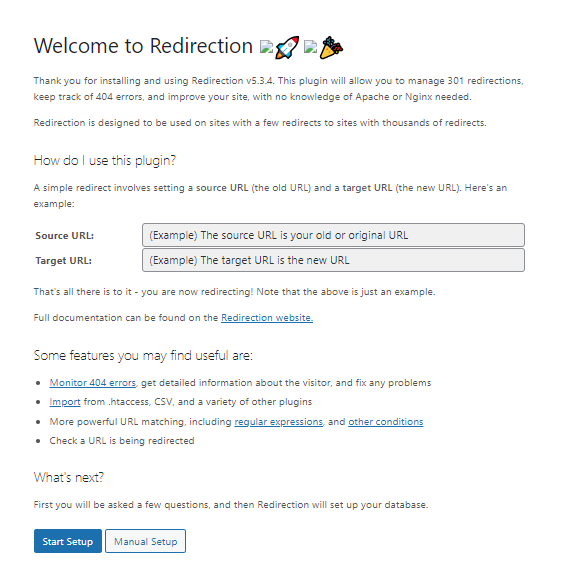Click the Start Setup button

[68, 541]
